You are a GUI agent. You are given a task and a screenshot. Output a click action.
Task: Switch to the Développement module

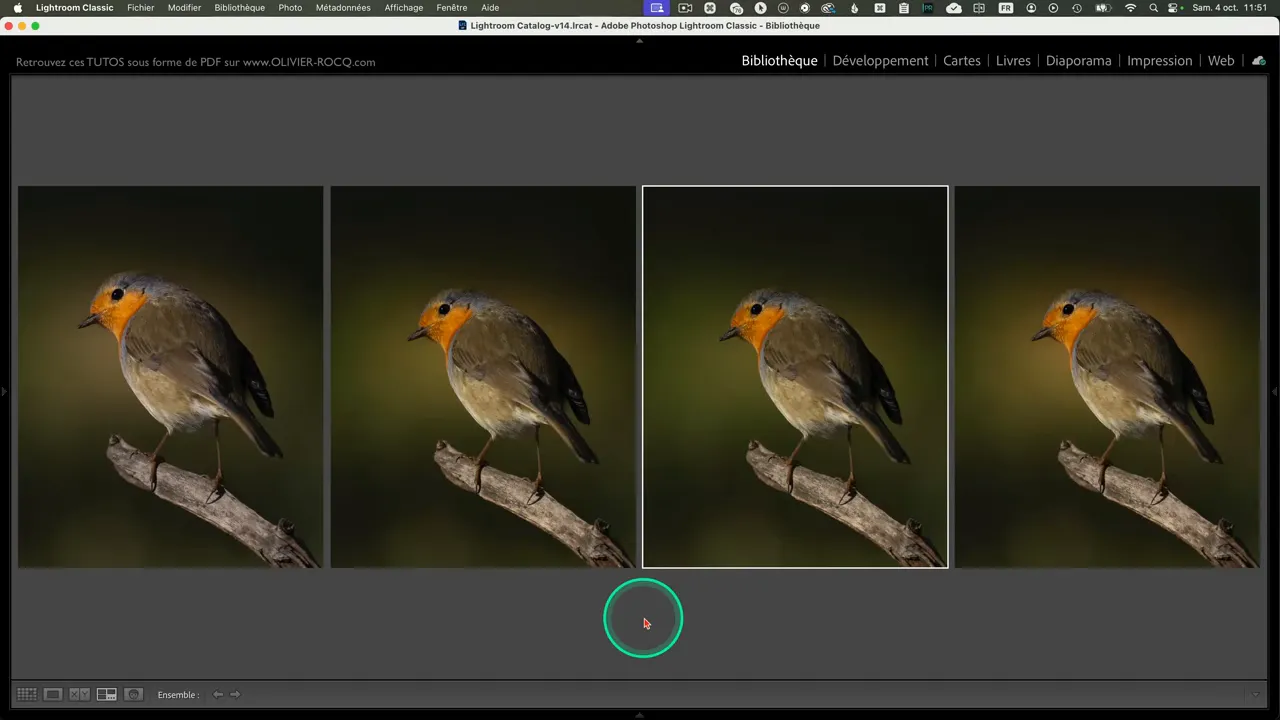click(880, 61)
